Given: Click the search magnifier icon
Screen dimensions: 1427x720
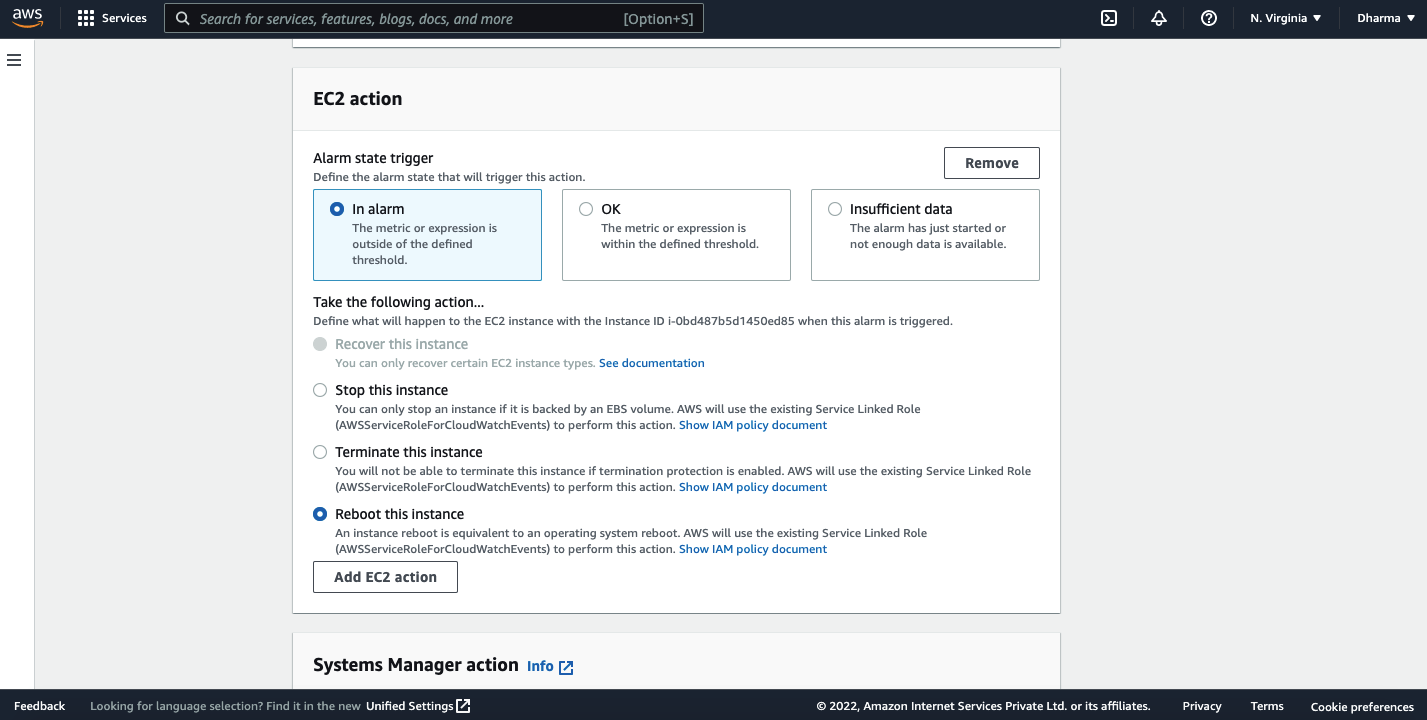Looking at the screenshot, I should coord(183,18).
